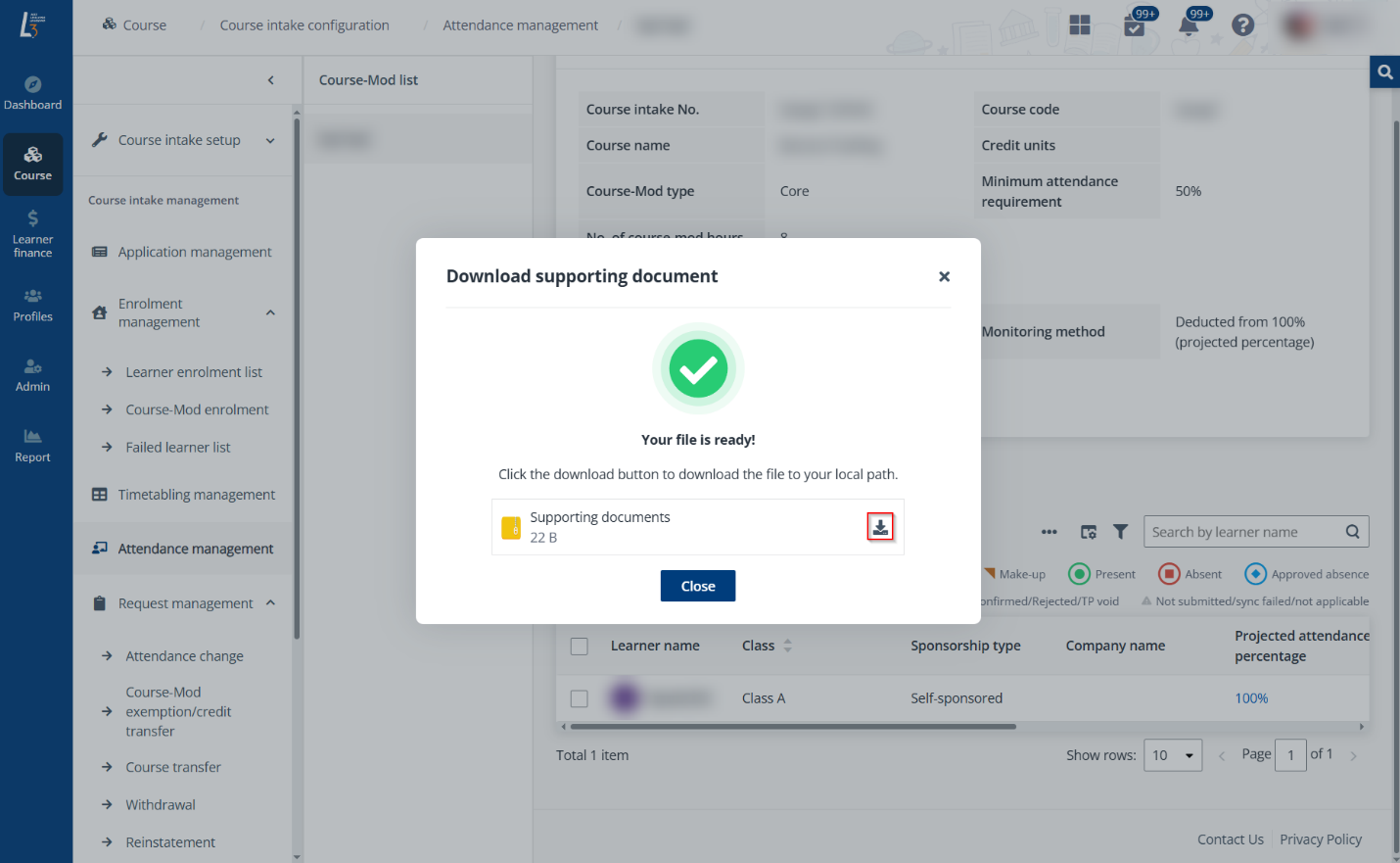The height and width of the screenshot is (863, 1400).
Task: Open the Report section
Action: coord(32,446)
